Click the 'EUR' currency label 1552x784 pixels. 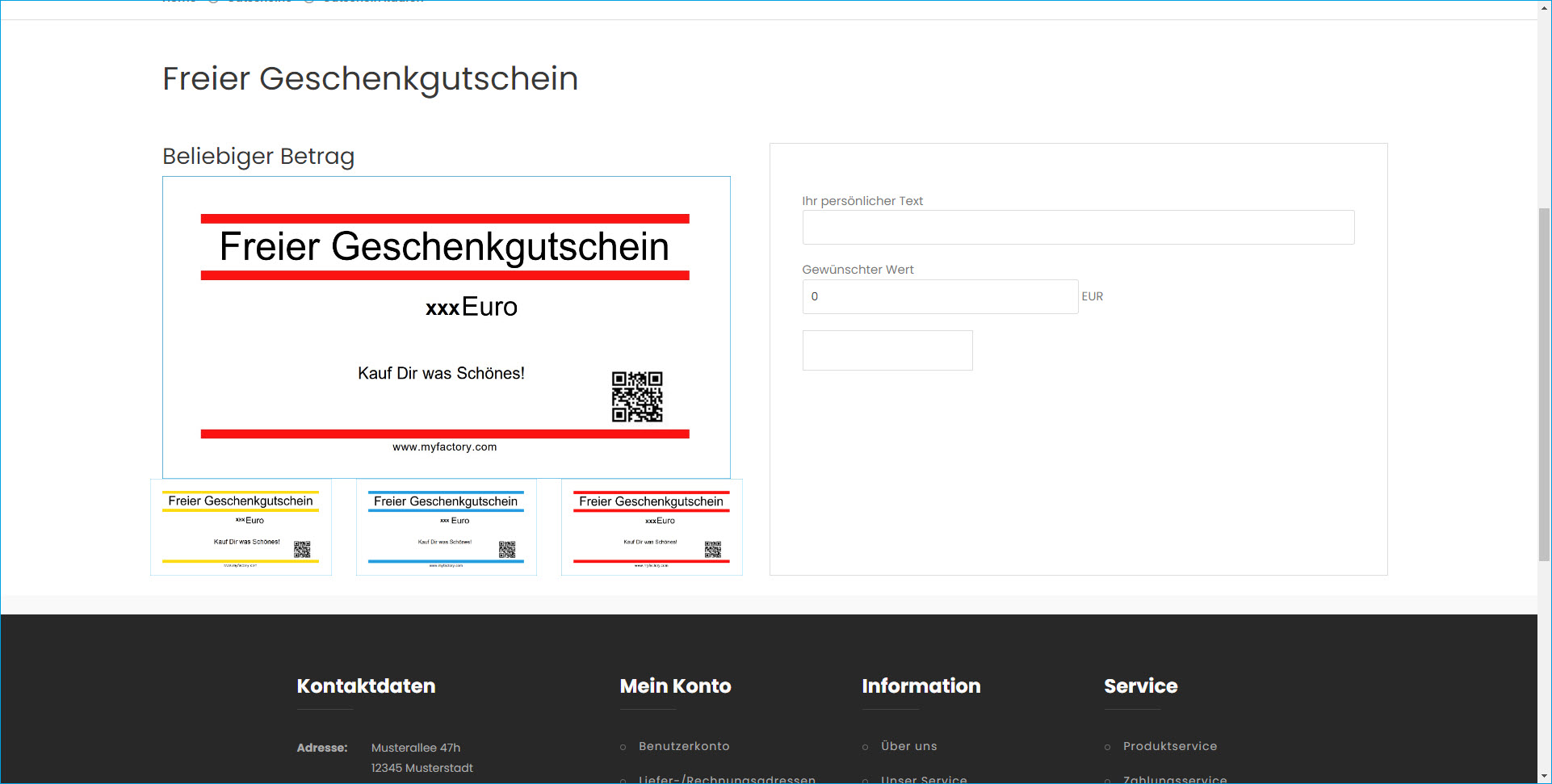[x=1093, y=296]
